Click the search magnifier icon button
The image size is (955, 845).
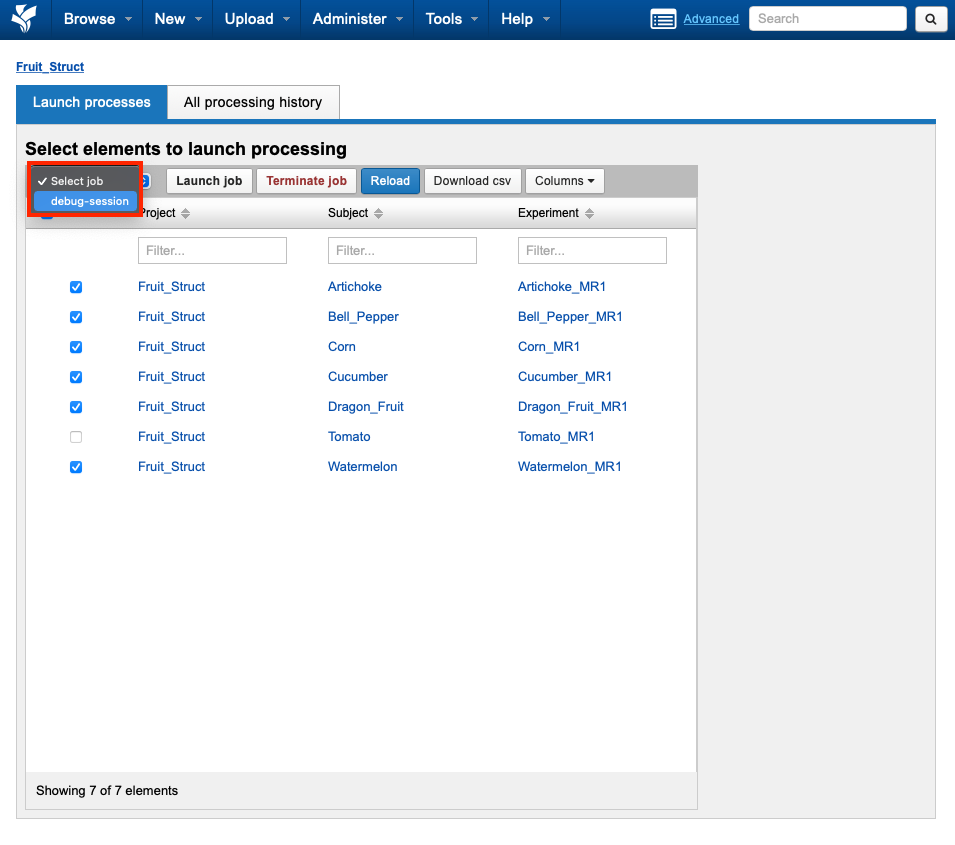pyautogui.click(x=930, y=19)
